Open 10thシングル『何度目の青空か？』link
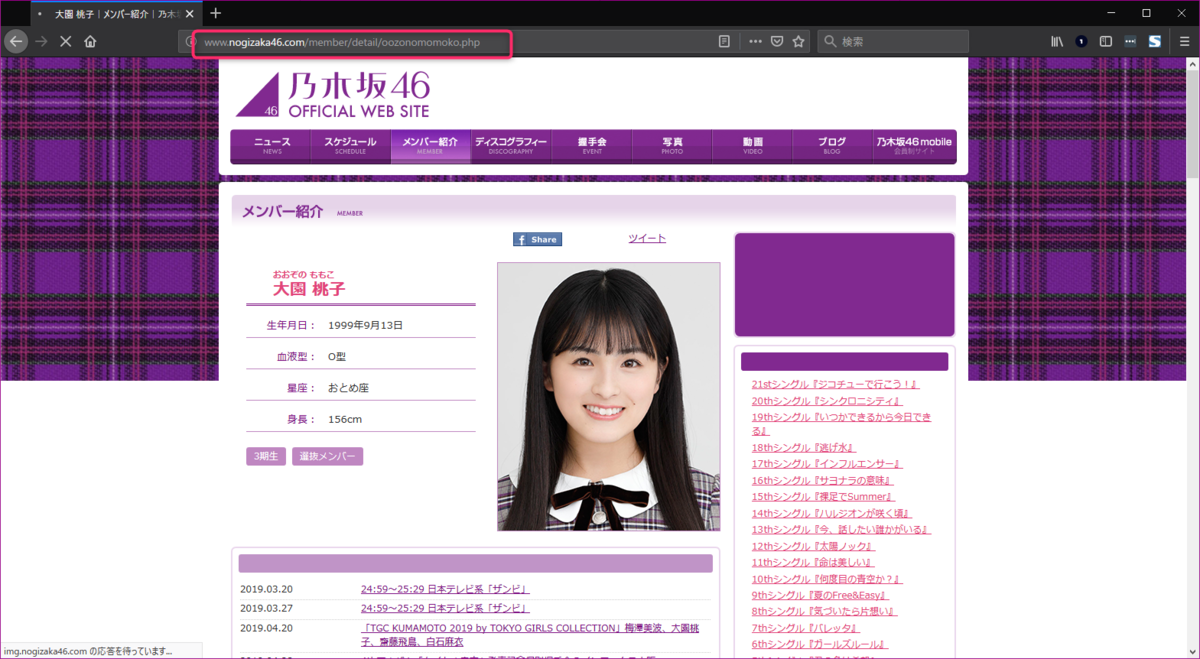1200x659 pixels. click(828, 579)
